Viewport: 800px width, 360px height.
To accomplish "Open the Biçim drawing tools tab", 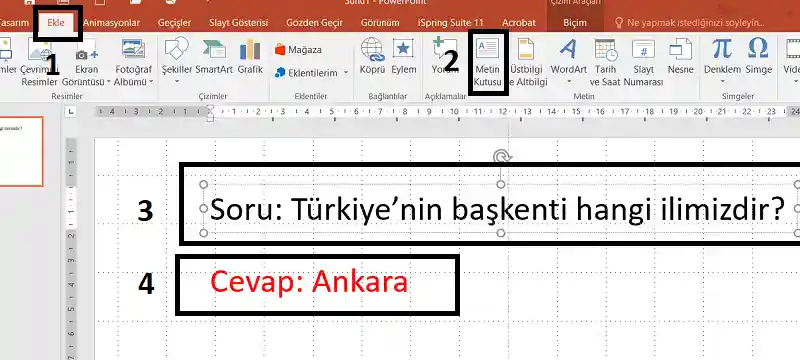I will pyautogui.click(x=574, y=23).
